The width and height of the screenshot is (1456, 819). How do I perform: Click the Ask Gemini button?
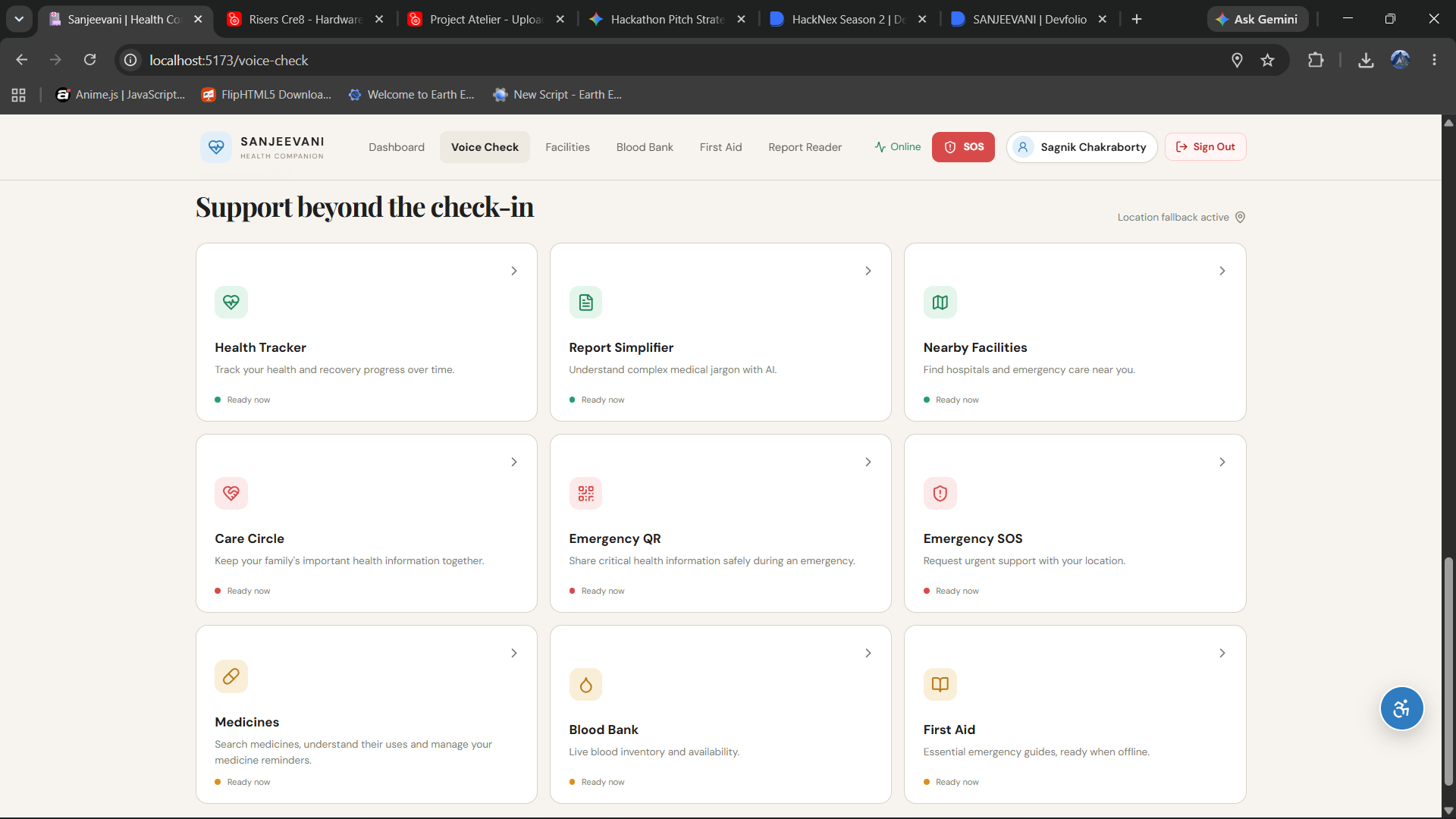click(x=1257, y=20)
